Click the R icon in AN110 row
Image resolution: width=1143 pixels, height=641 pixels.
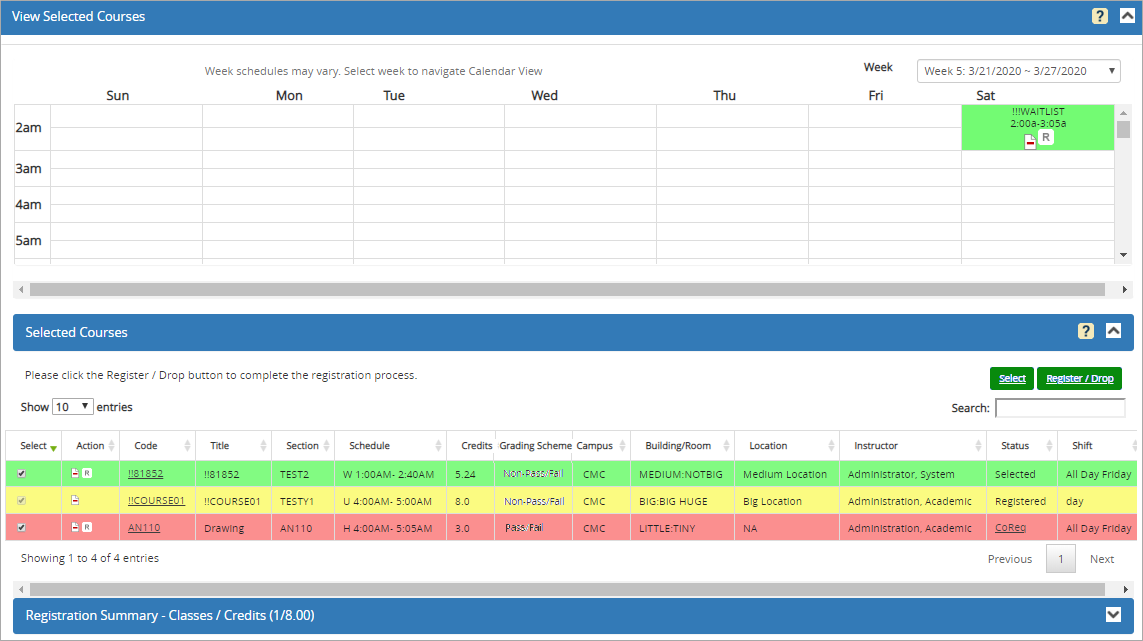[x=87, y=528]
